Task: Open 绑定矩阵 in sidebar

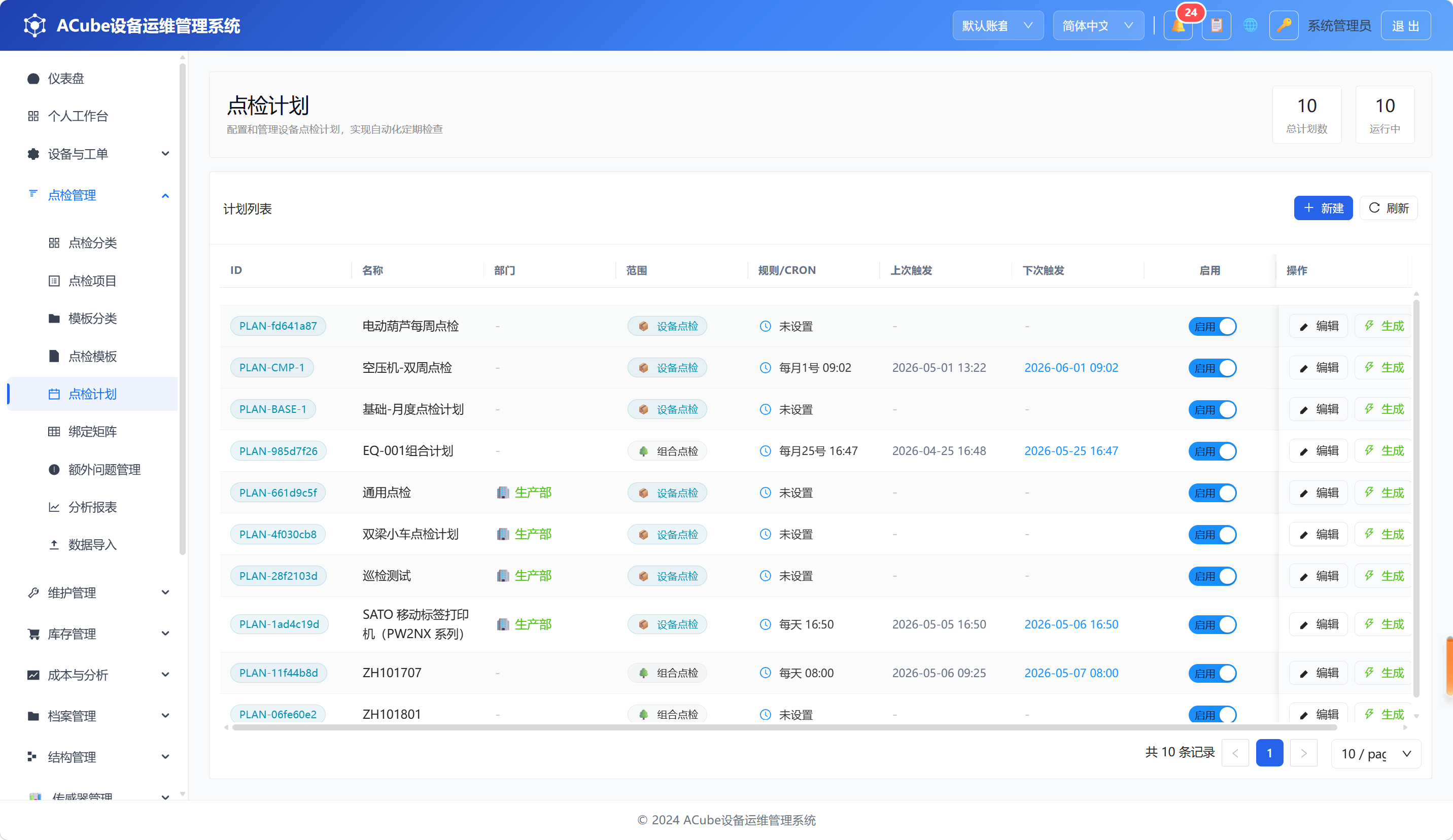Action: [x=92, y=431]
